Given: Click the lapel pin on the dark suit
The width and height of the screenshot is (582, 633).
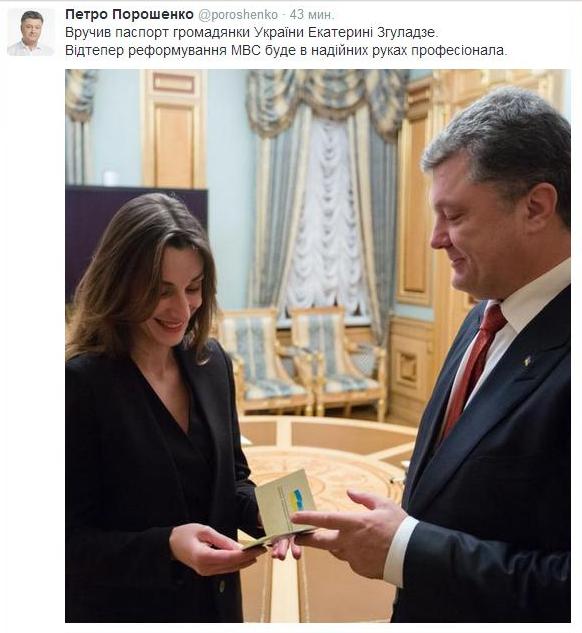Looking at the screenshot, I should (527, 361).
